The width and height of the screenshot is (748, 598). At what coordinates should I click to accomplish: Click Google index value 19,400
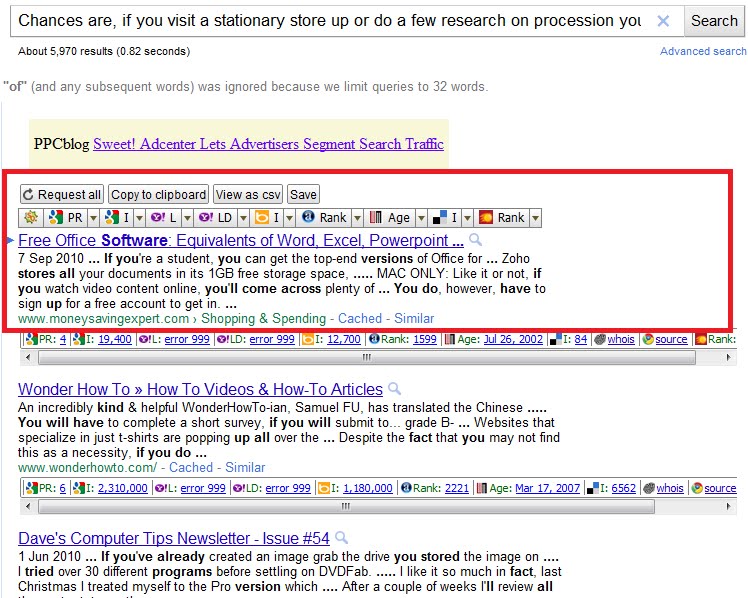(x=114, y=339)
